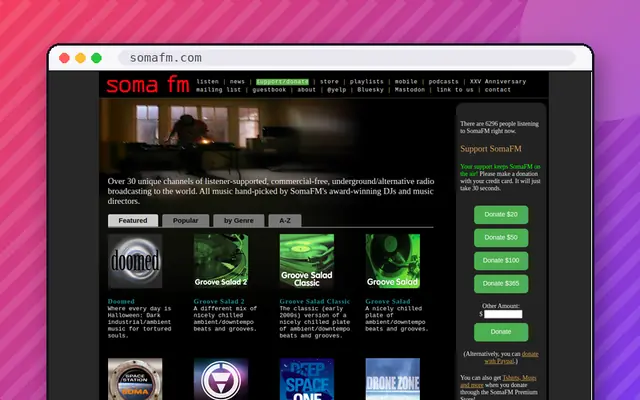Open the listen menu link
640x400 pixels.
click(x=207, y=82)
